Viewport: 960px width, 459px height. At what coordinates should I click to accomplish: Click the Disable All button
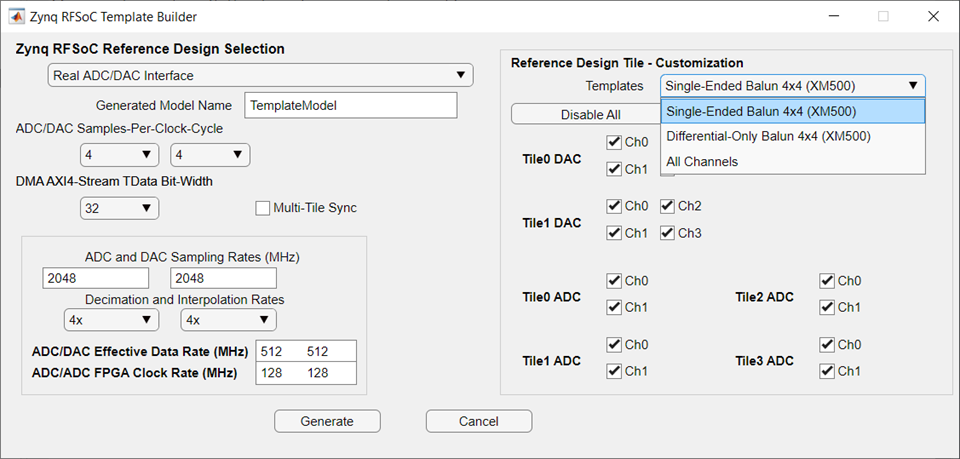click(590, 115)
